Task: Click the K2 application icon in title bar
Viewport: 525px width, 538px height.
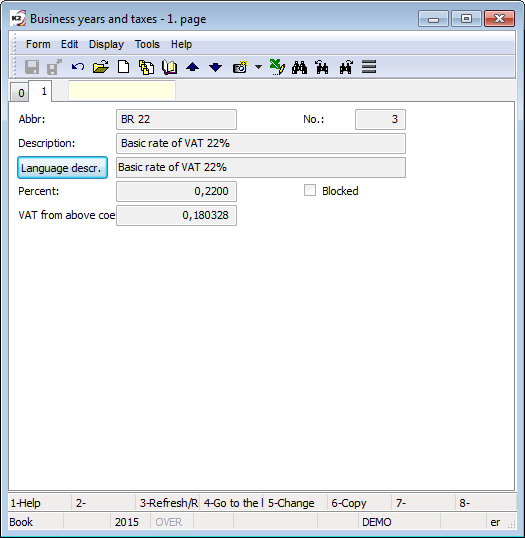Action: click(x=18, y=19)
